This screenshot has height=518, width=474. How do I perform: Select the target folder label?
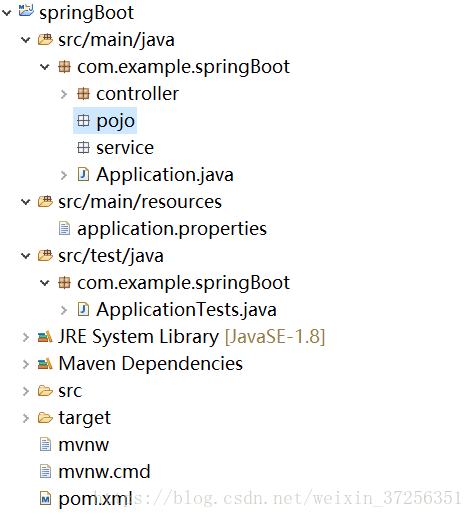[84, 418]
